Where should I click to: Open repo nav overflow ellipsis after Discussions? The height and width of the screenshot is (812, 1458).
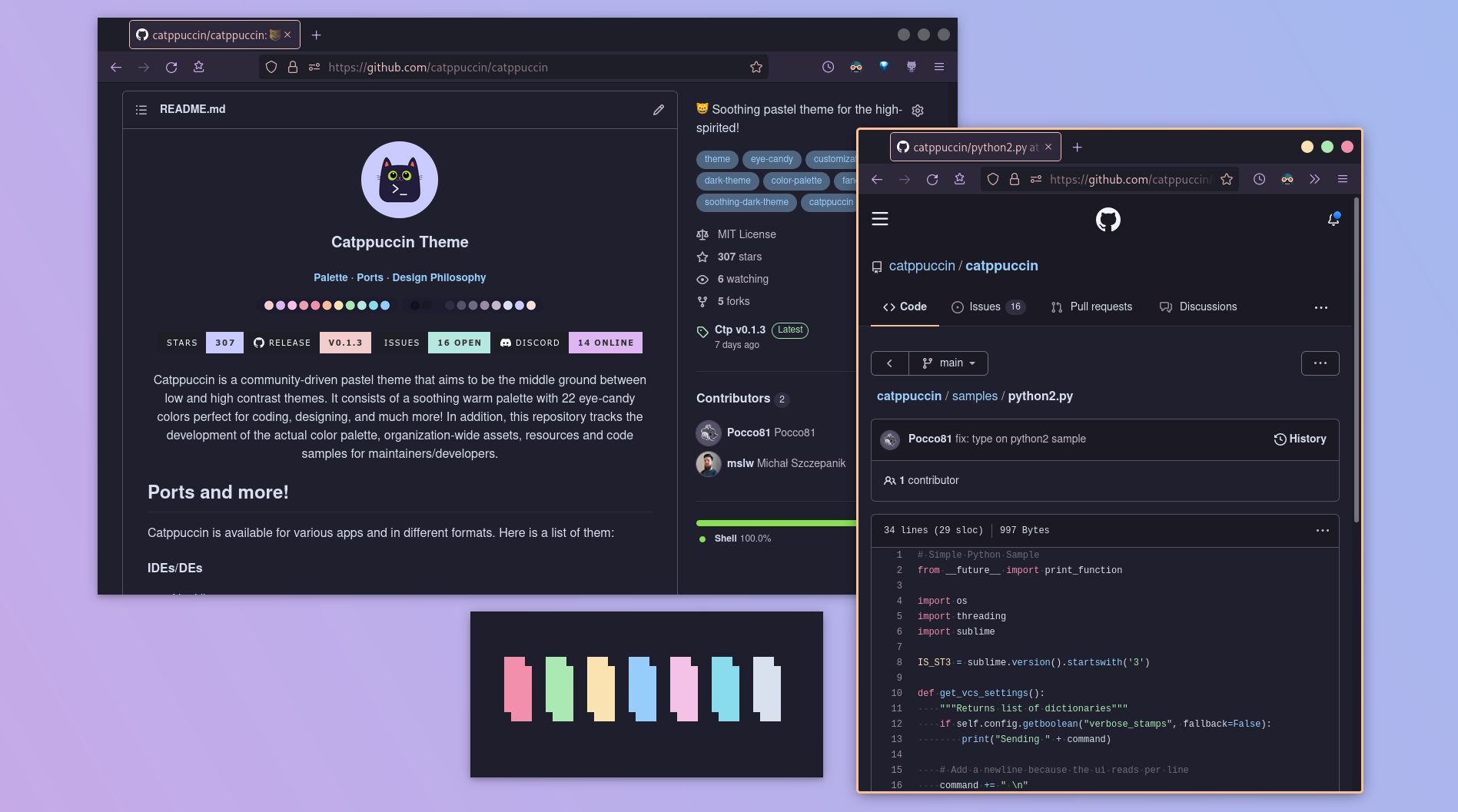point(1321,307)
